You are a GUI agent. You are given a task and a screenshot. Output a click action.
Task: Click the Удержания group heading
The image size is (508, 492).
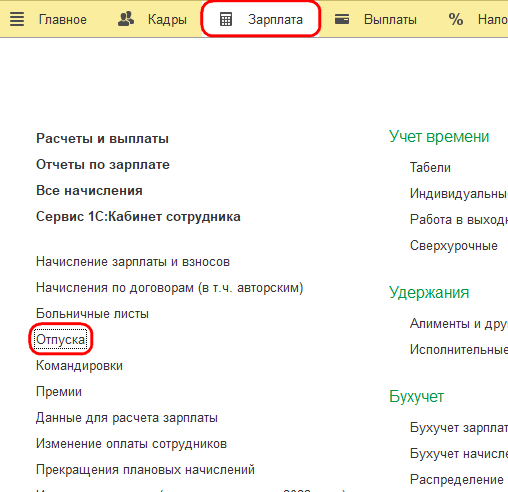click(x=429, y=293)
